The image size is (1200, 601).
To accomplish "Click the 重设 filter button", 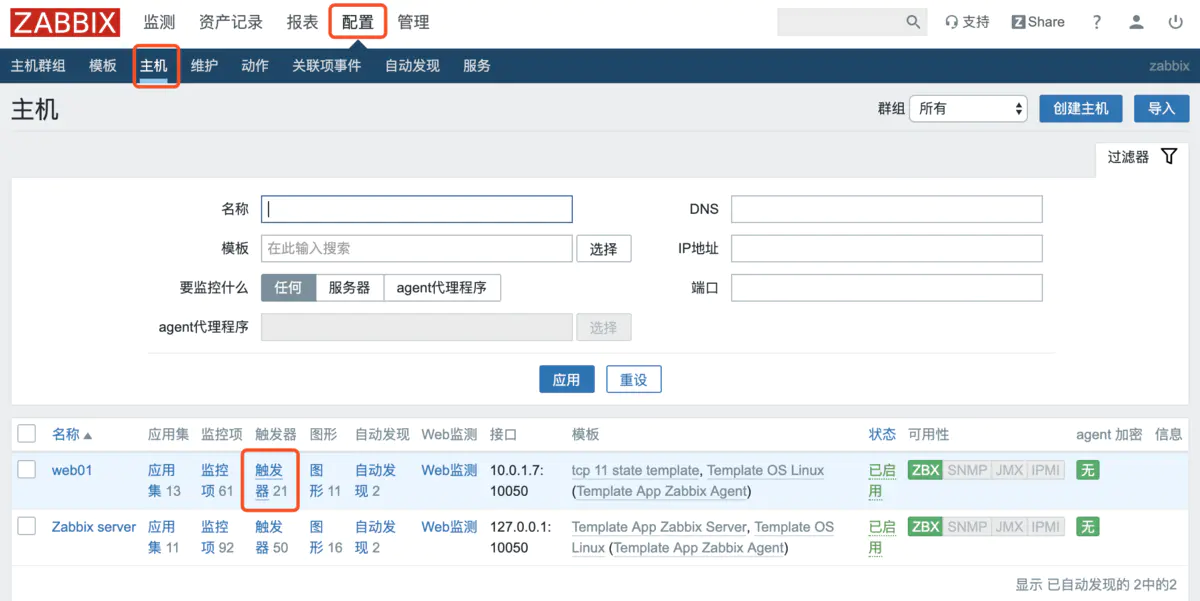I will point(634,380).
